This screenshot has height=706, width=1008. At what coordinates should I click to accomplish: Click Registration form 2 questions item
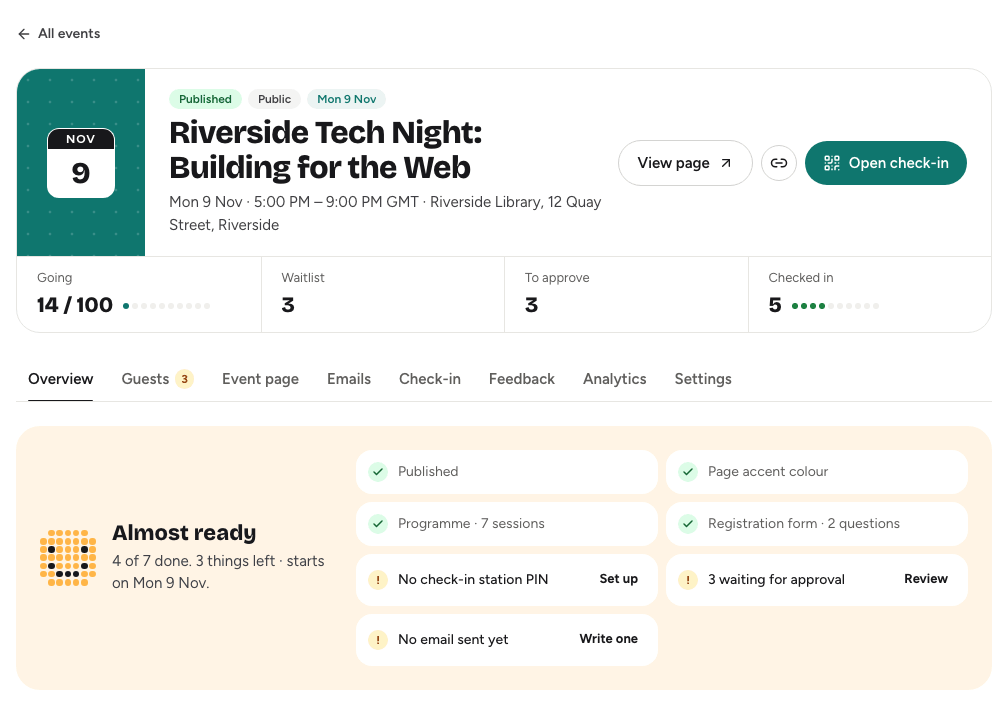[x=816, y=524]
